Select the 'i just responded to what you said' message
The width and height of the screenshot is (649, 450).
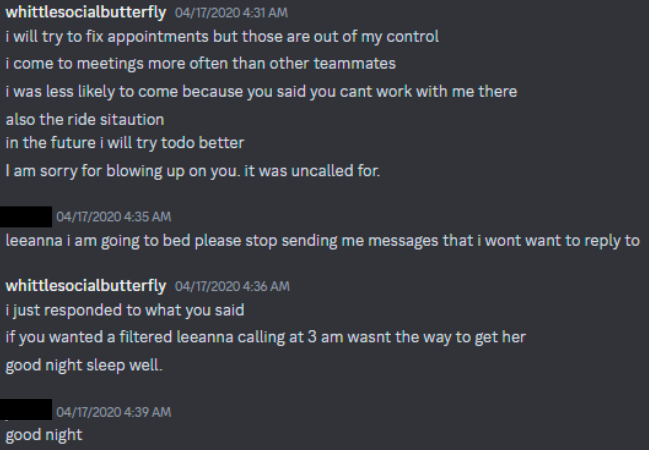[125, 310]
